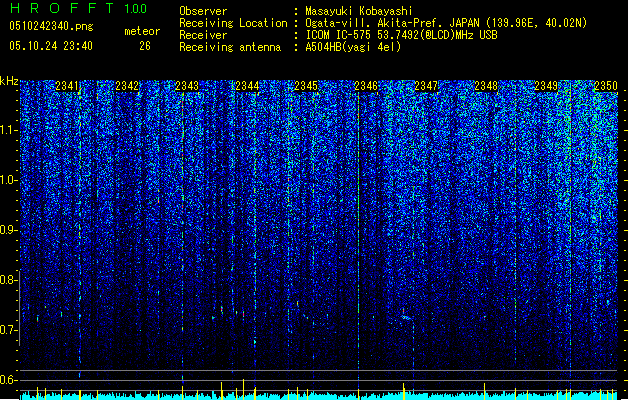Click the 0.9 kHz axis label
Image resolution: width=629 pixels, height=400 pixels.
point(8,230)
